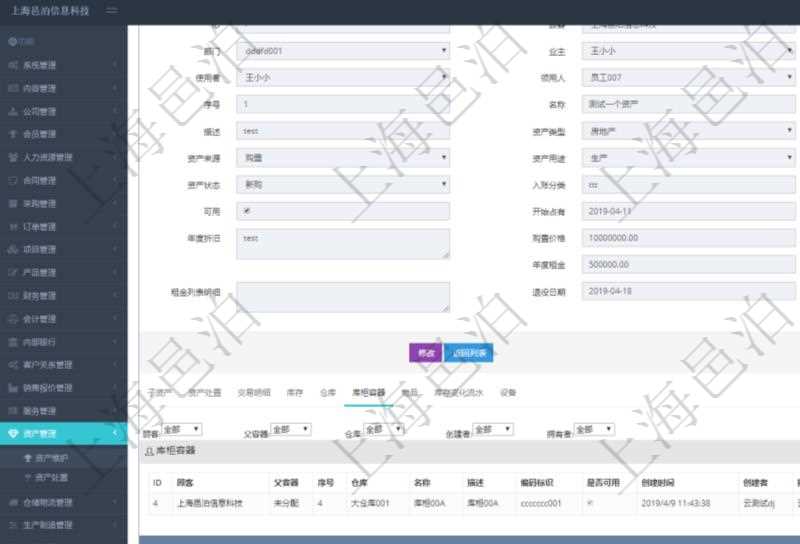This screenshot has height=544, width=800.
Task: Open the 资产状态 dropdown
Action: coord(343,185)
